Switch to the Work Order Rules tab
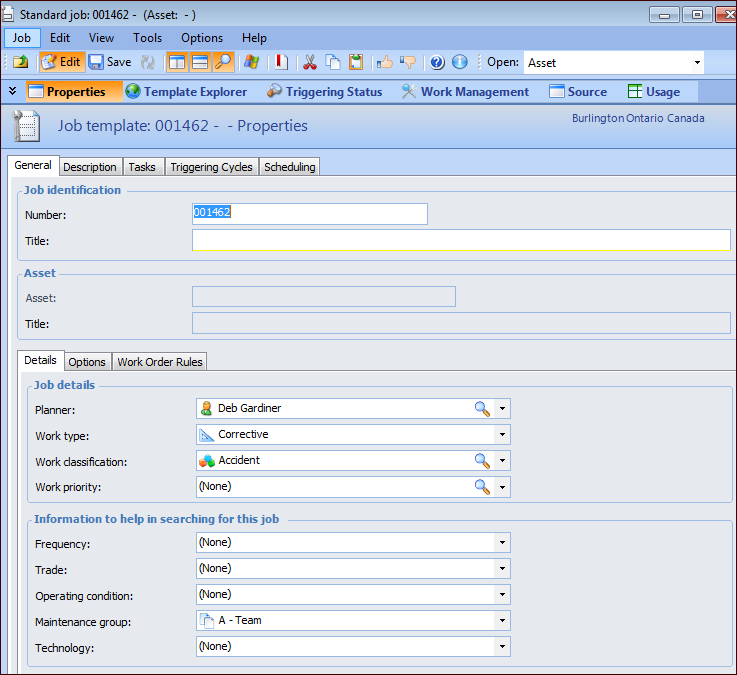737x675 pixels. pyautogui.click(x=161, y=362)
